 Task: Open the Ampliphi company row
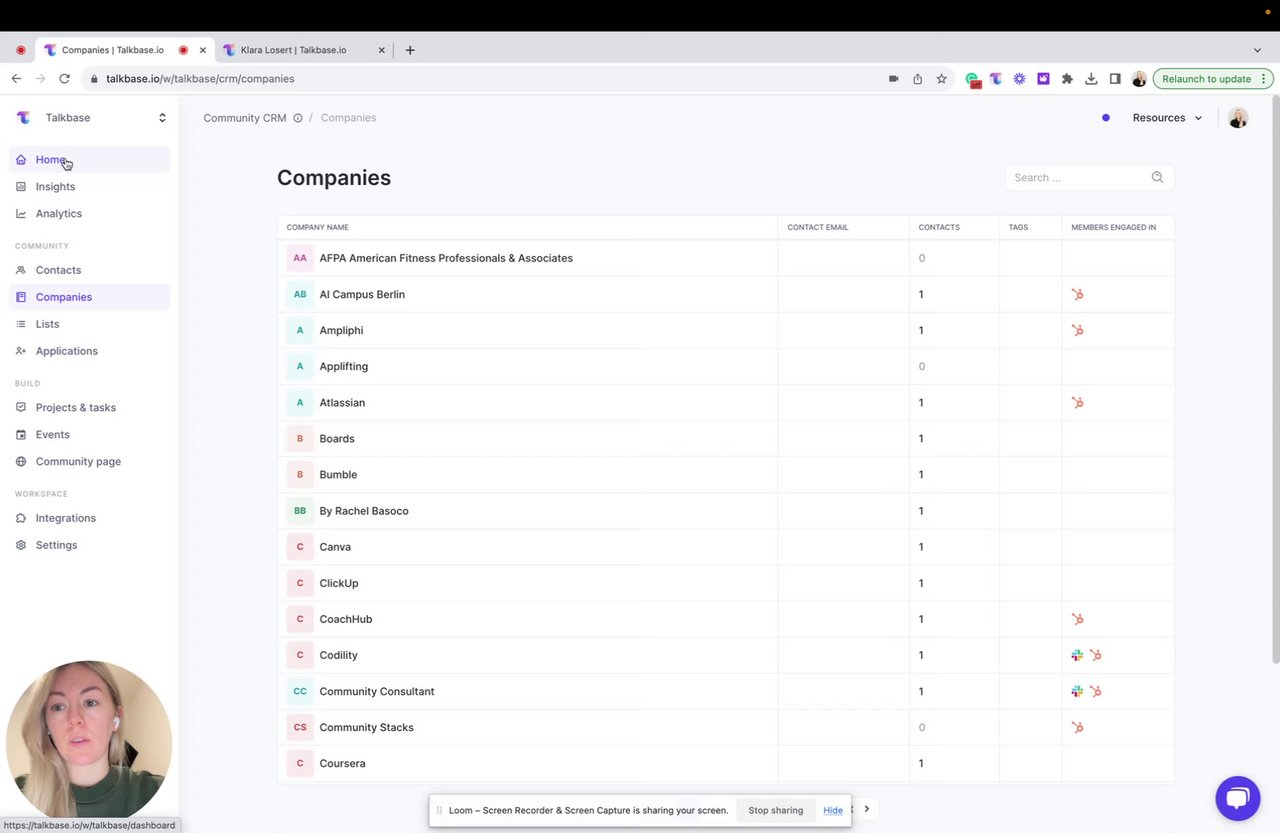(x=725, y=331)
